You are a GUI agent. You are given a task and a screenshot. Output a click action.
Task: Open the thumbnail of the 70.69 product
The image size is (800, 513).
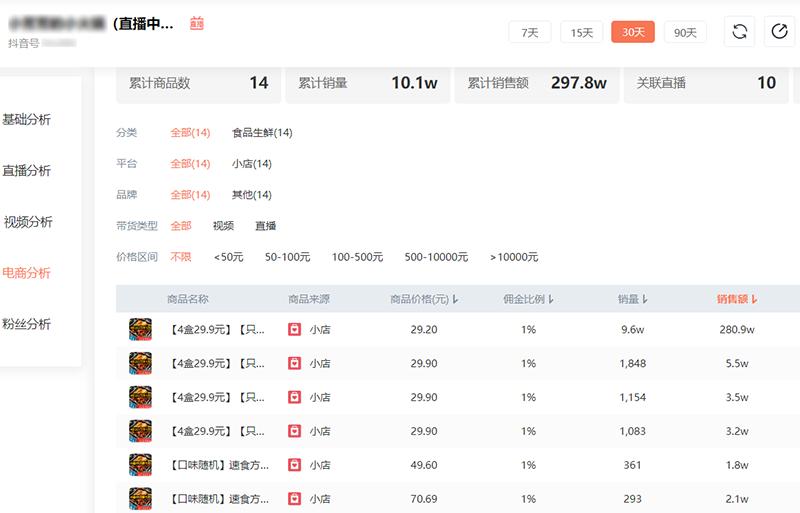[140, 498]
